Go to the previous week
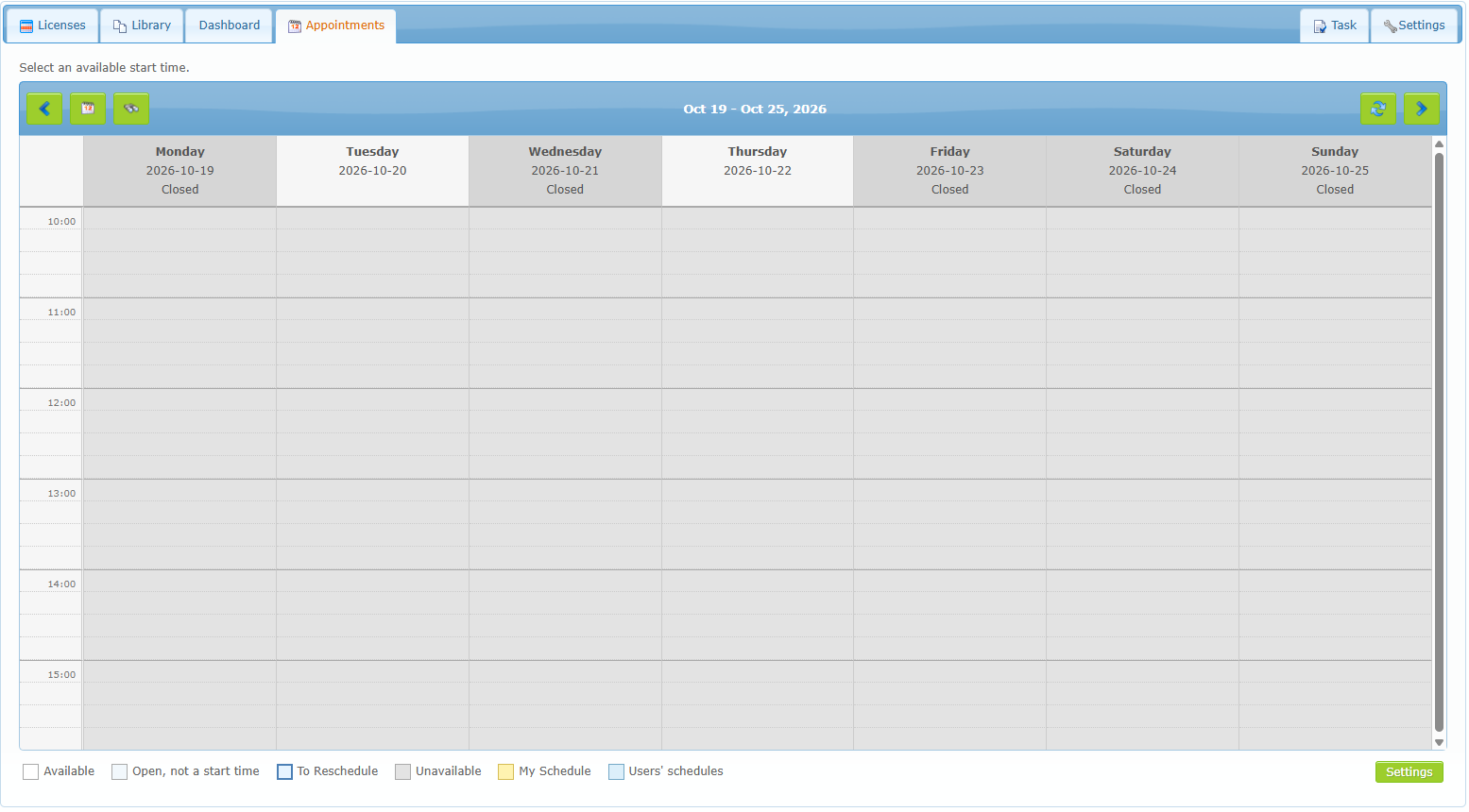This screenshot has height=812, width=1469. pyautogui.click(x=44, y=109)
